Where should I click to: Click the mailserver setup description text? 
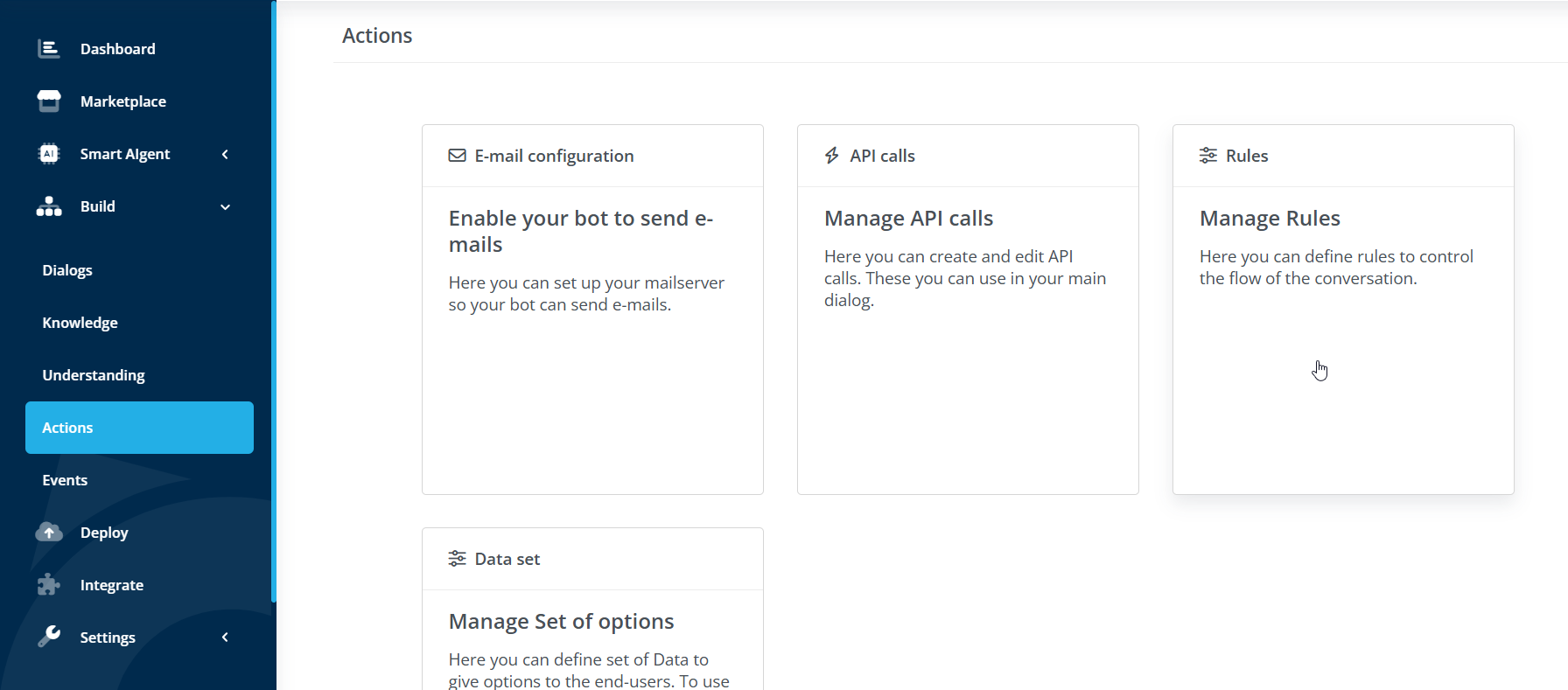(586, 294)
